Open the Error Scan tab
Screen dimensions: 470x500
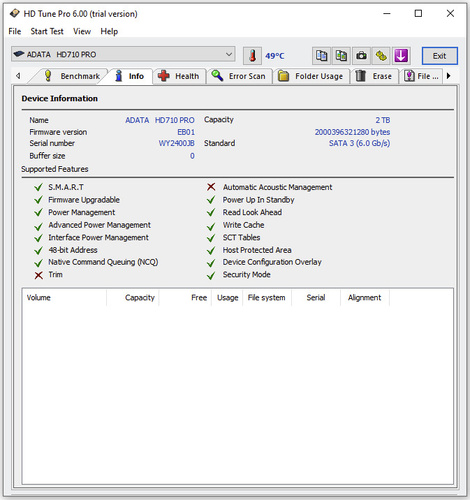point(239,76)
